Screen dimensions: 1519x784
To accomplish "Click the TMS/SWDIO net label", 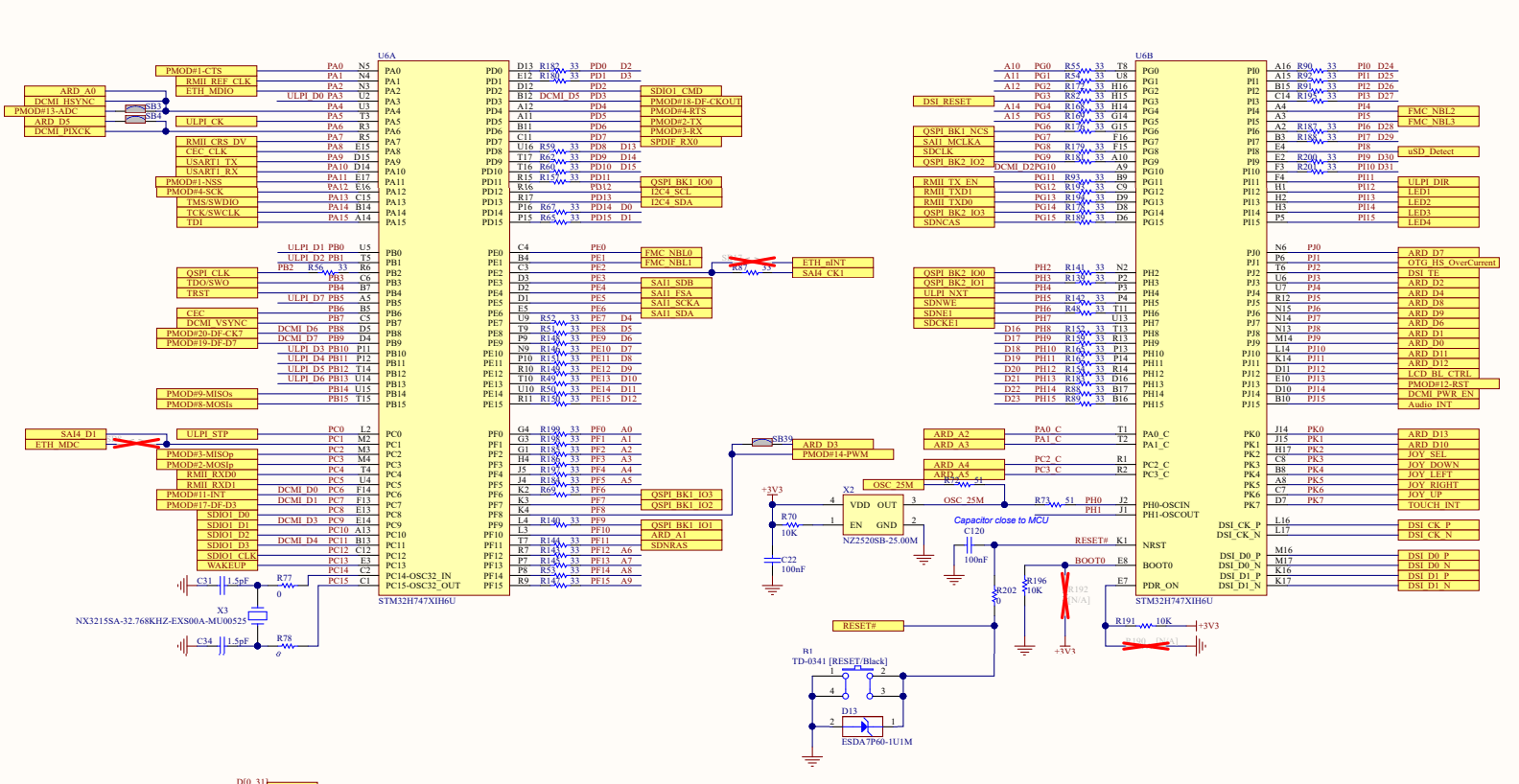I will click(x=216, y=202).
